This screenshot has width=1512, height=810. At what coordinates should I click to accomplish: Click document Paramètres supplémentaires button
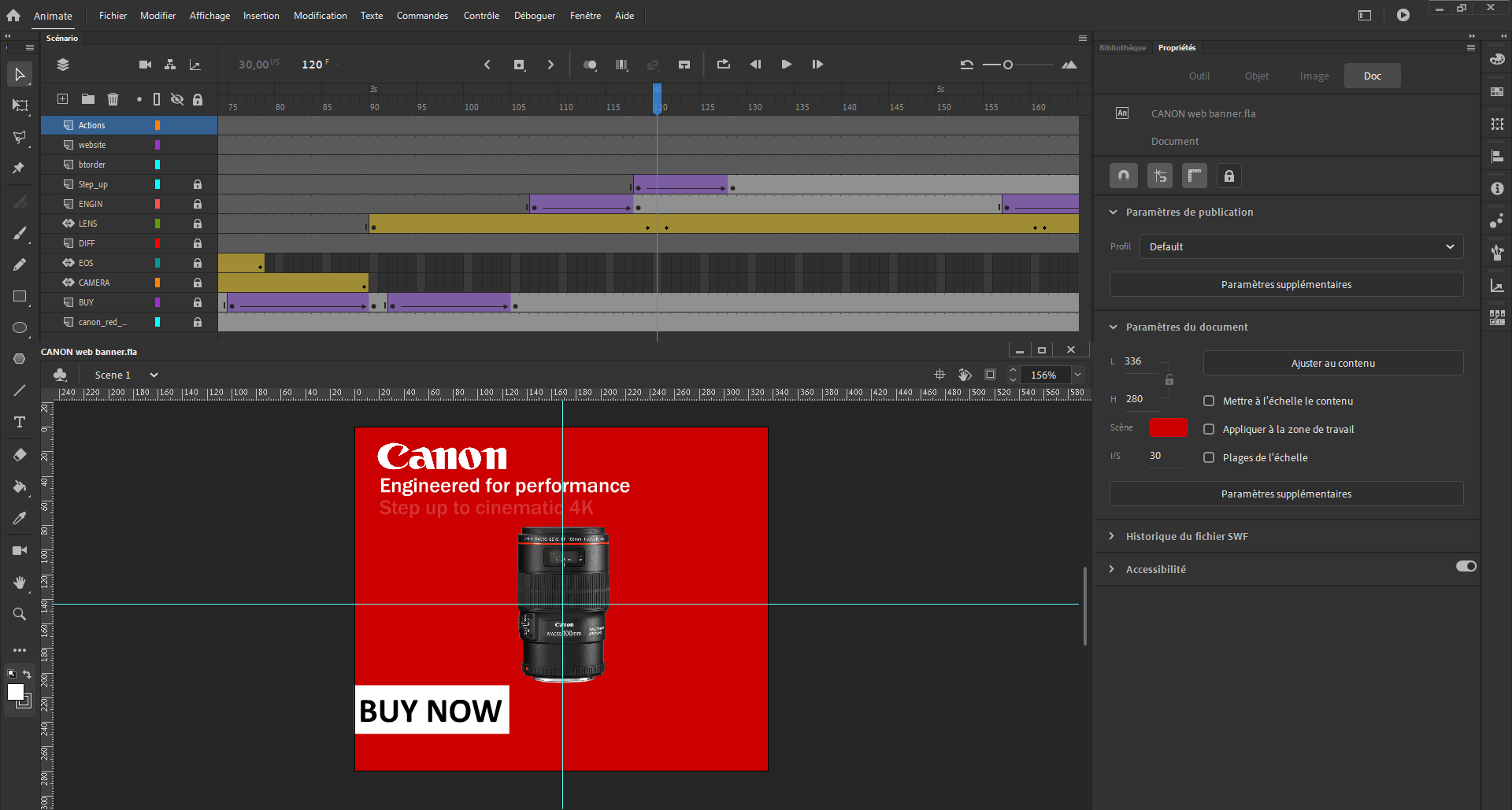pos(1286,494)
